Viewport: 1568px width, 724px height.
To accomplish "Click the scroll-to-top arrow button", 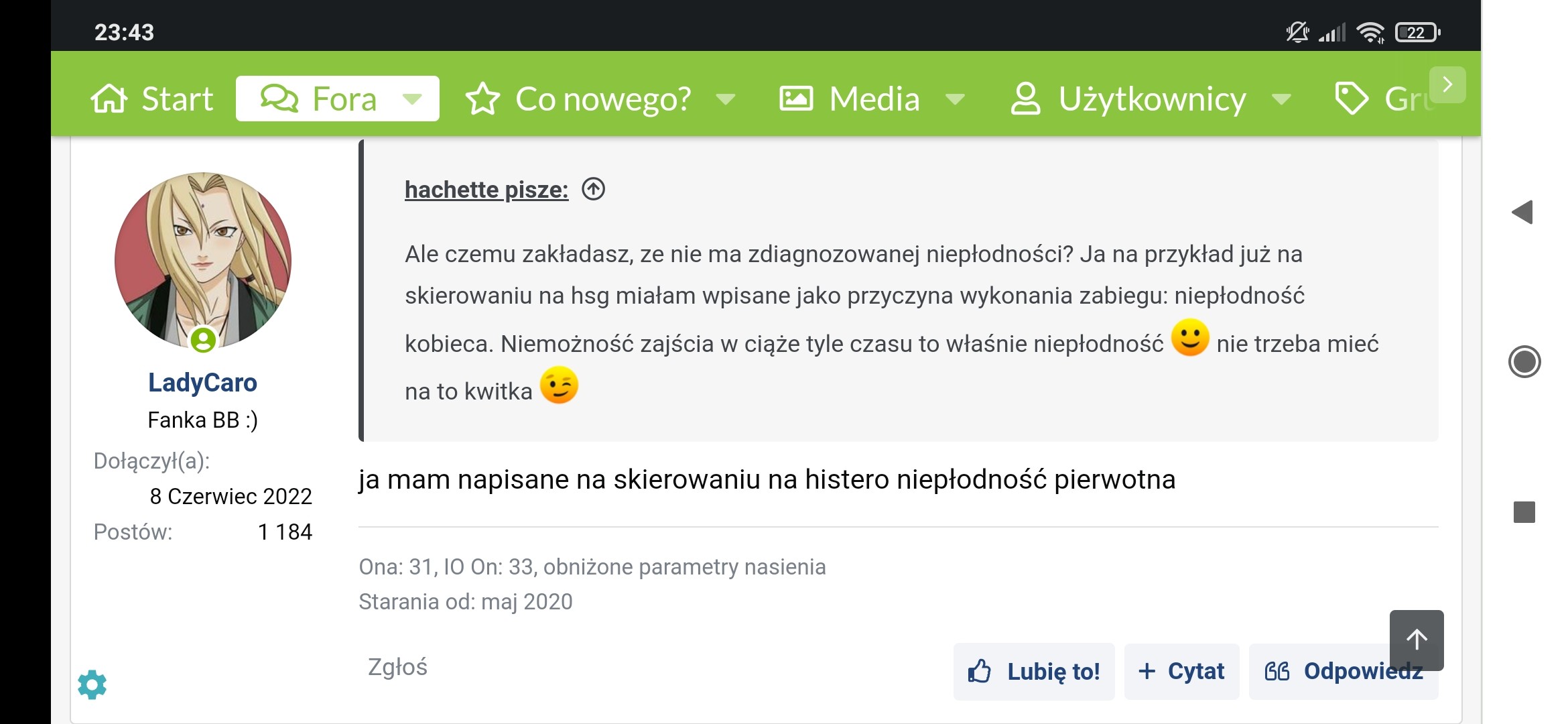I will (x=1417, y=640).
